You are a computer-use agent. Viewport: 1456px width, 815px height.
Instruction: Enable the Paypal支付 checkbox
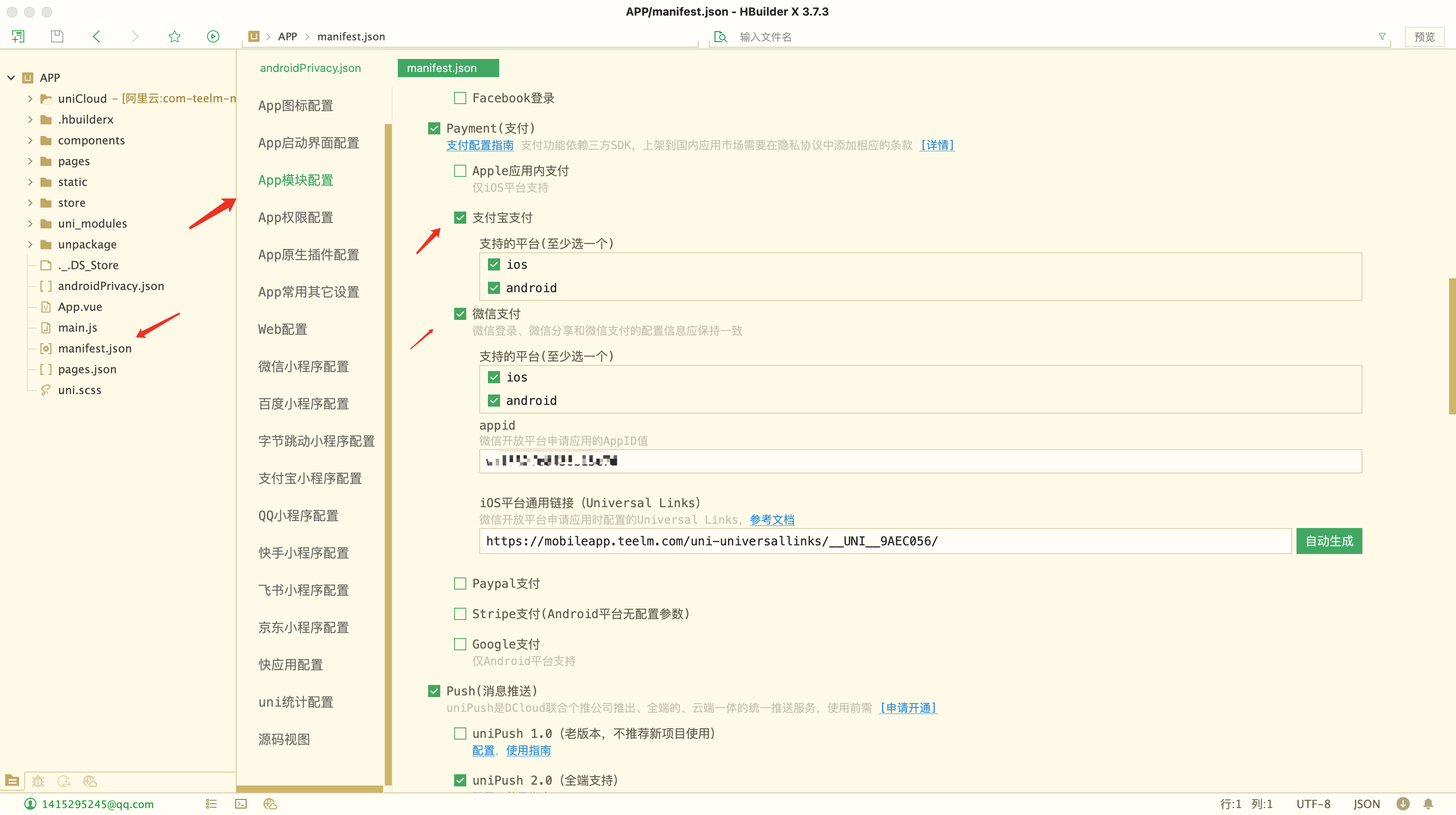tap(460, 584)
